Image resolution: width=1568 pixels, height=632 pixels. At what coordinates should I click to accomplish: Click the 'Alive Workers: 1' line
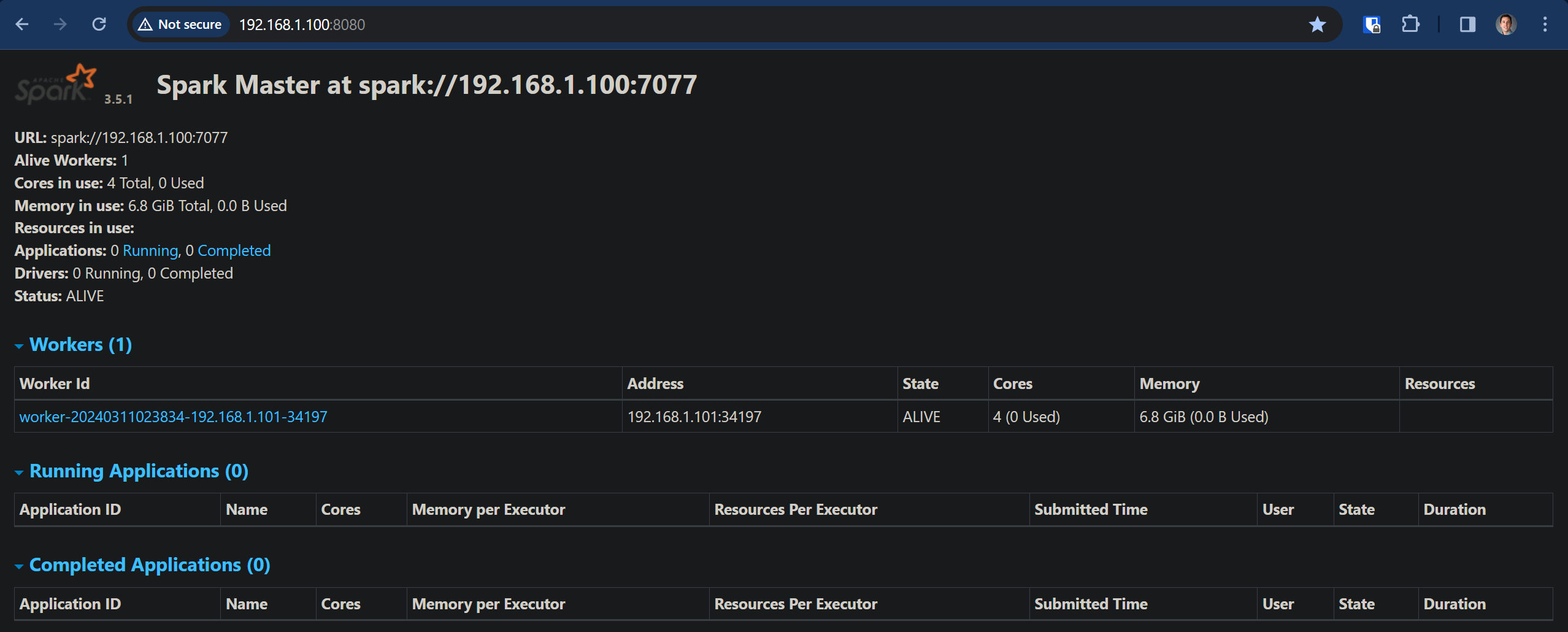[x=71, y=160]
